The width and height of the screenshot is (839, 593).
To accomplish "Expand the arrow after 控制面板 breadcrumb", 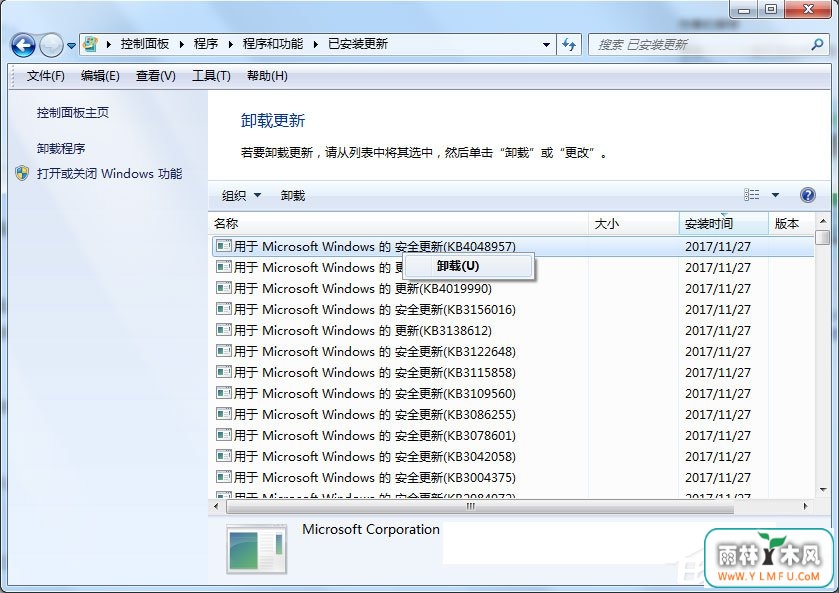I will (181, 44).
